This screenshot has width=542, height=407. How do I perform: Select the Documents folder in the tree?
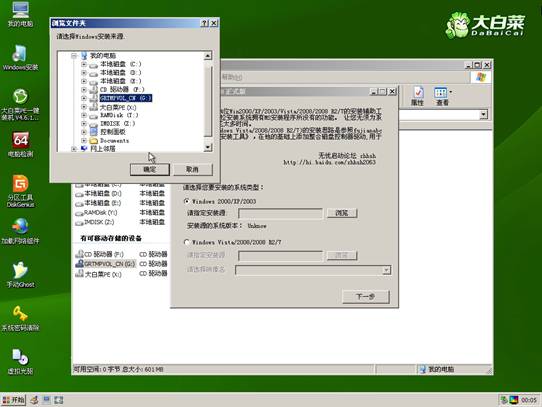tap(114, 141)
